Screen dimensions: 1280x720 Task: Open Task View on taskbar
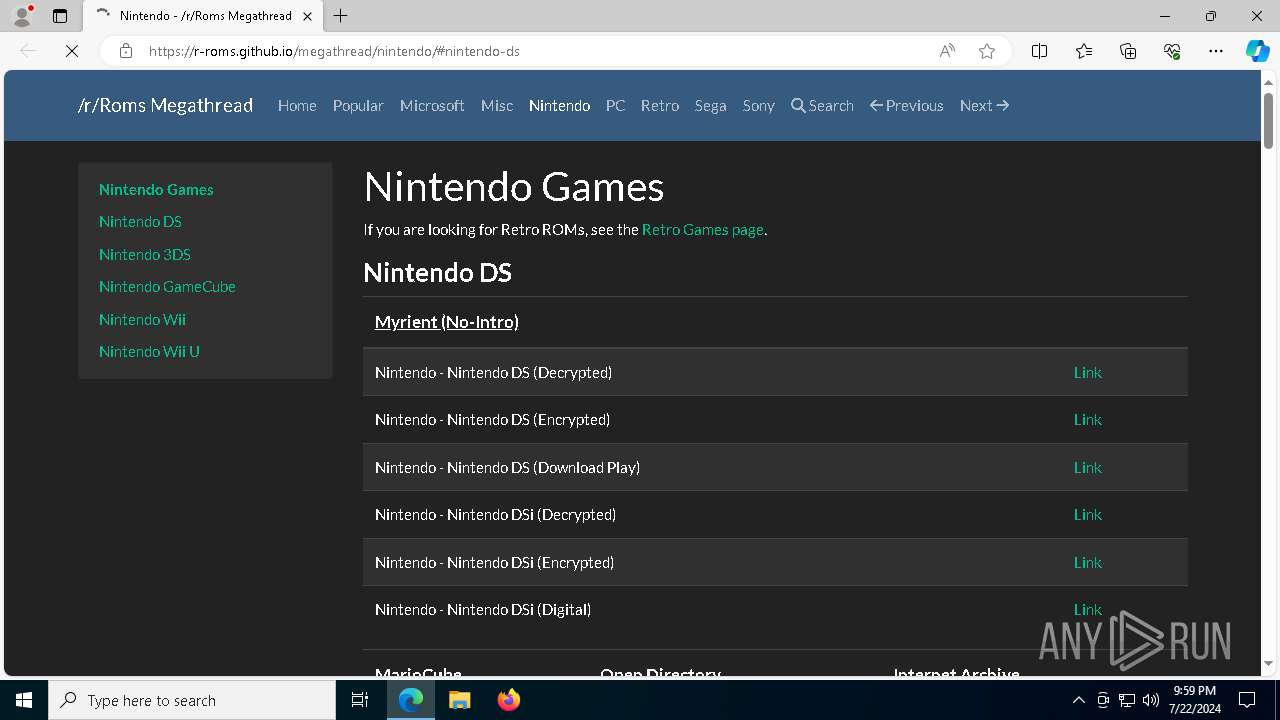pyautogui.click(x=360, y=700)
